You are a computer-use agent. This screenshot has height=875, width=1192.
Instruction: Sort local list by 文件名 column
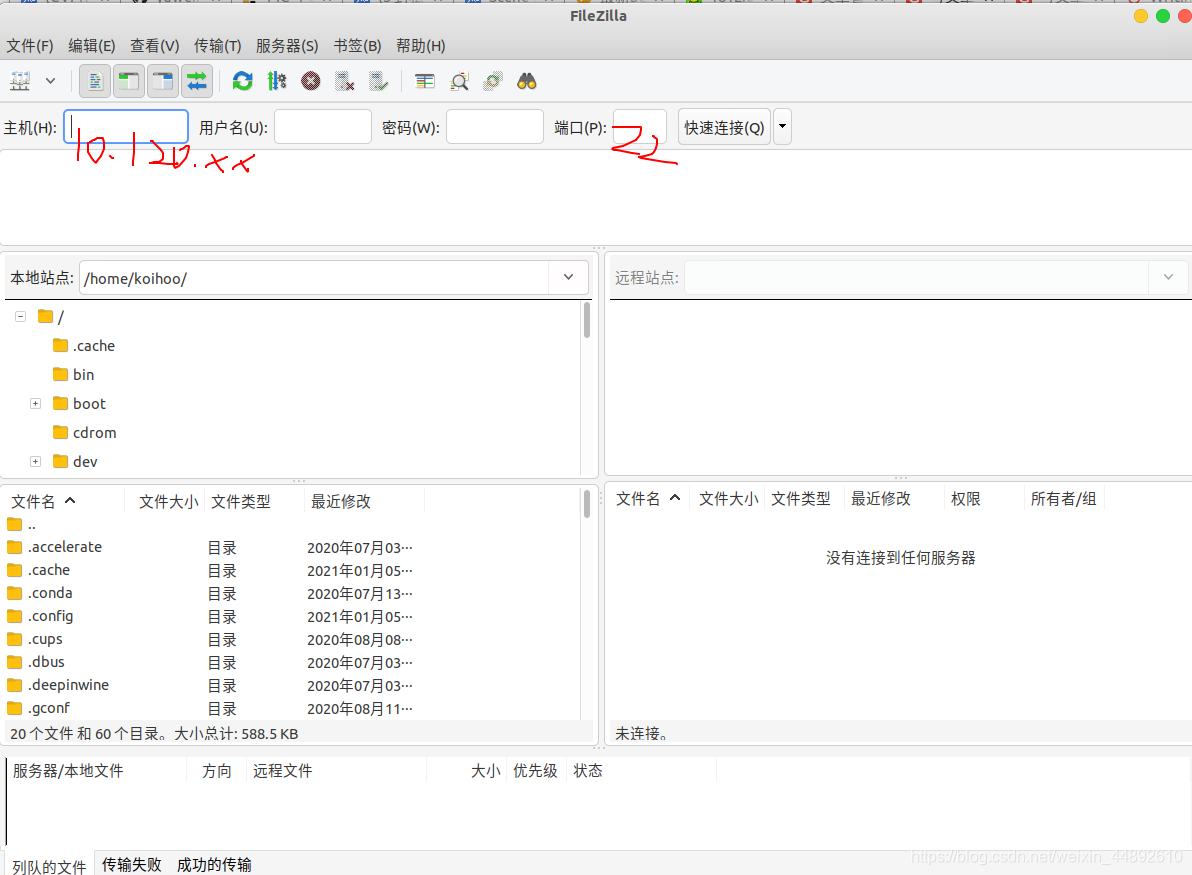(64, 501)
